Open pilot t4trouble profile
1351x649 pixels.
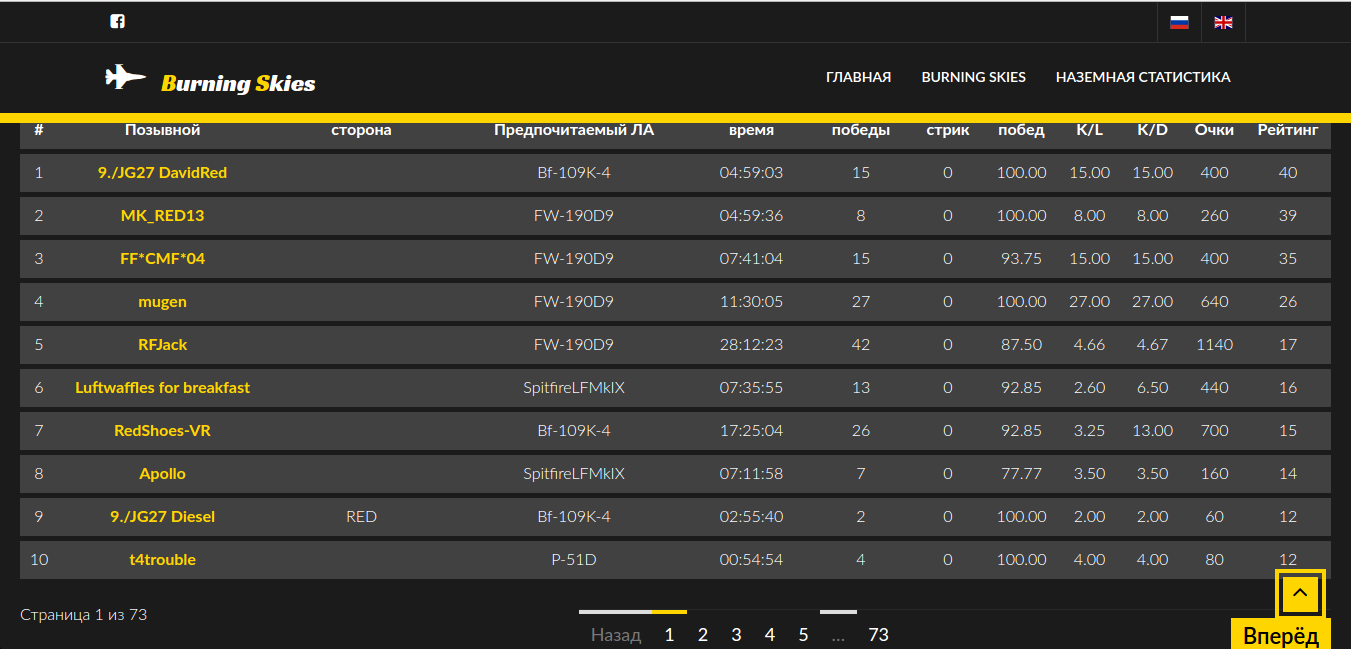162,559
